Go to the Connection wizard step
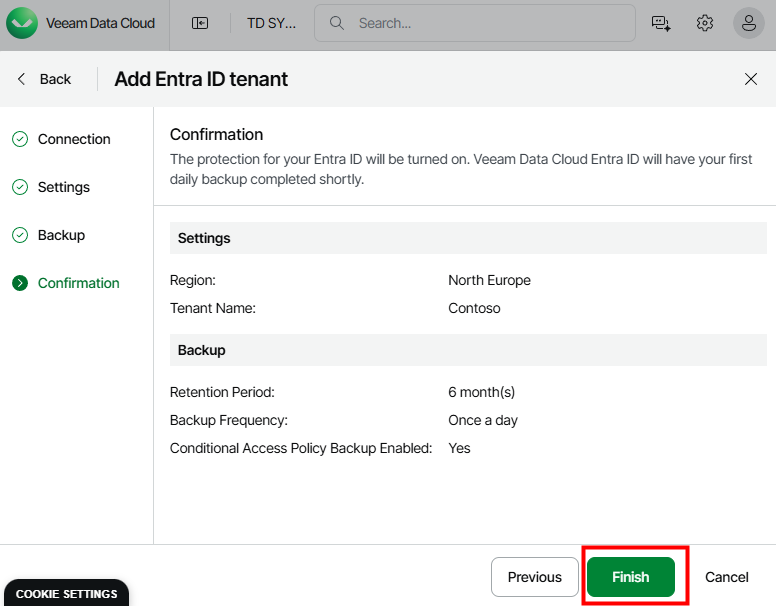Screen dimensions: 776x606 coord(74,139)
